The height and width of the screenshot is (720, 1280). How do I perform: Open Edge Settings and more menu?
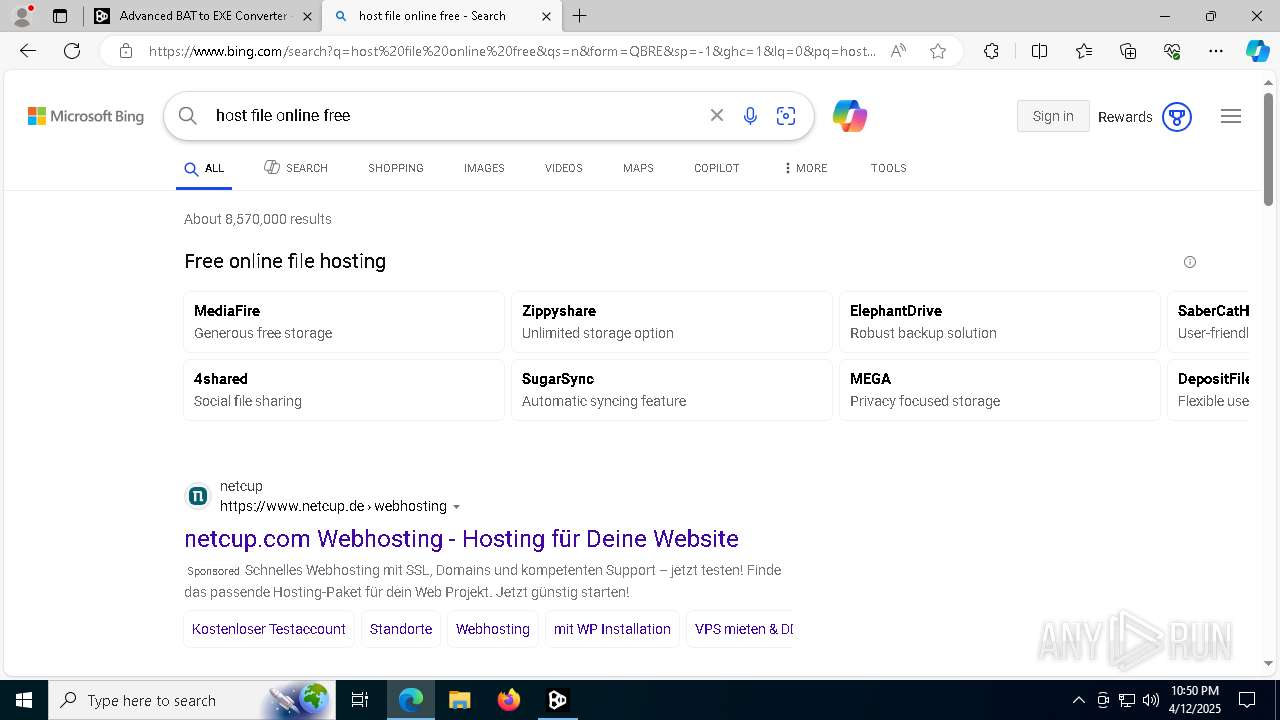(1216, 51)
